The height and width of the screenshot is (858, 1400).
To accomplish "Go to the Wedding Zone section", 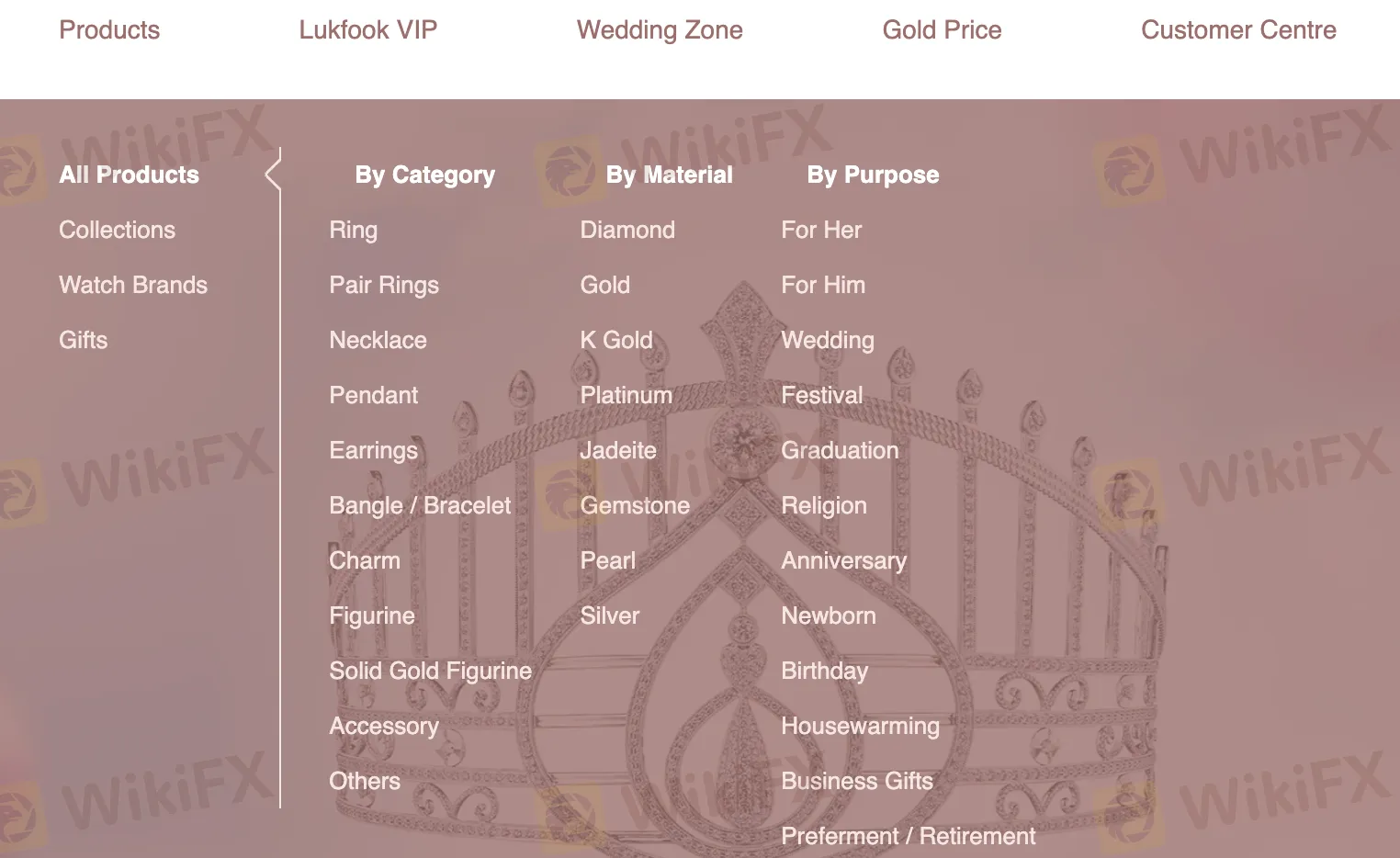I will pos(660,29).
